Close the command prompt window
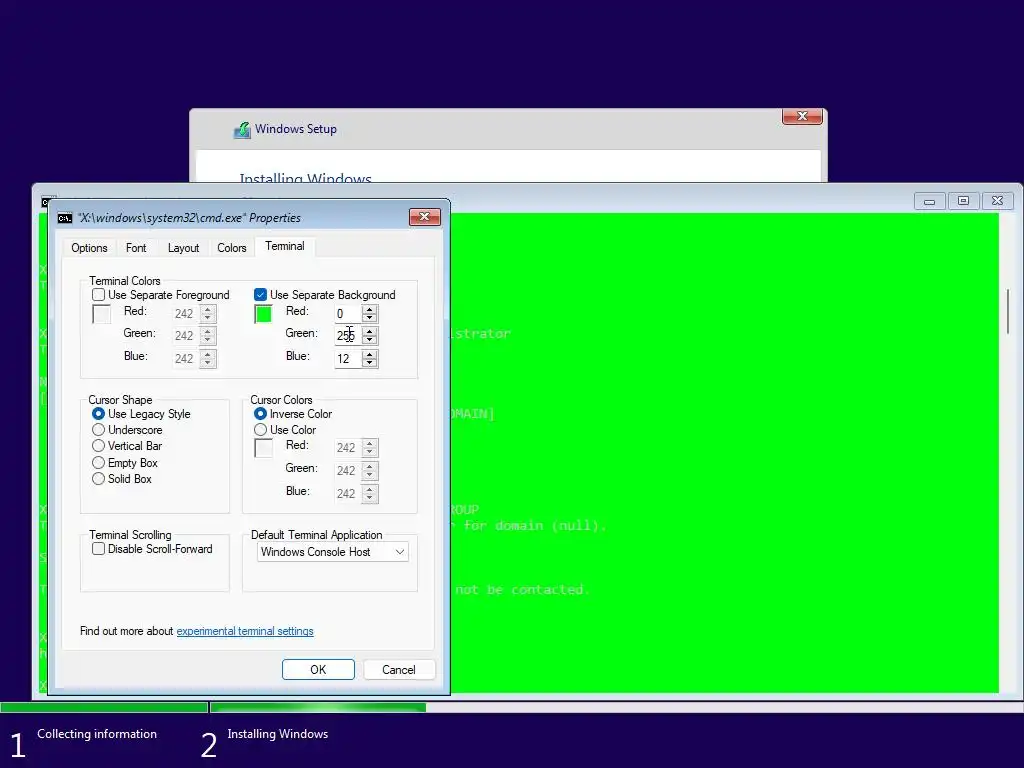 point(997,201)
